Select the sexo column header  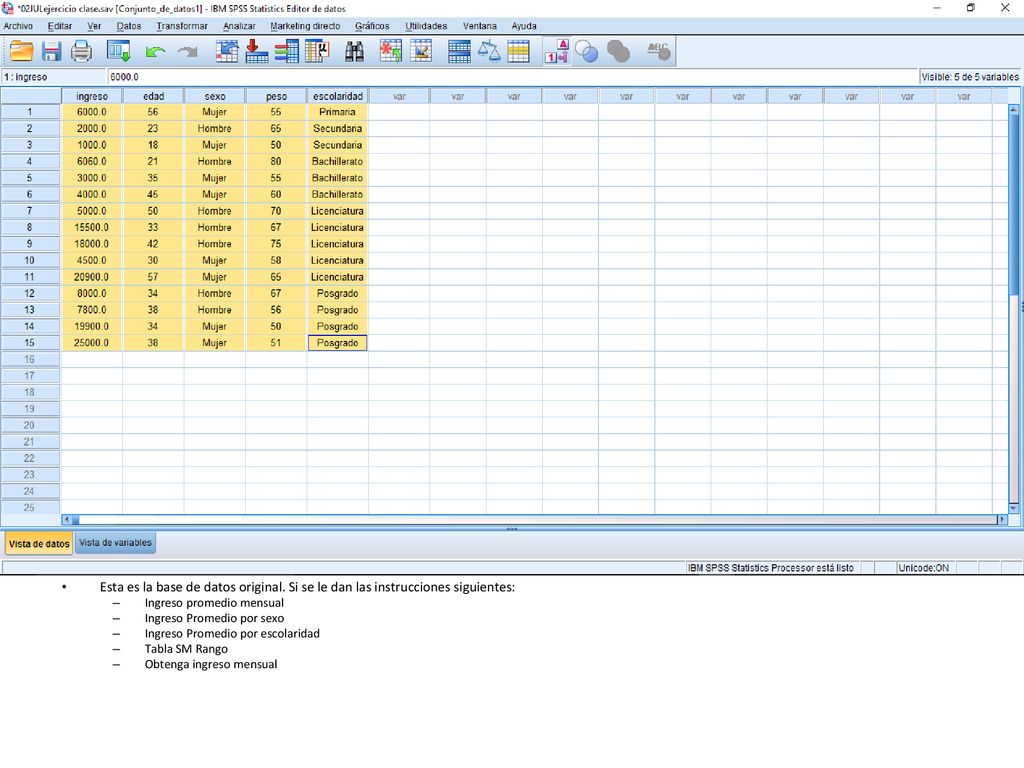tap(215, 96)
